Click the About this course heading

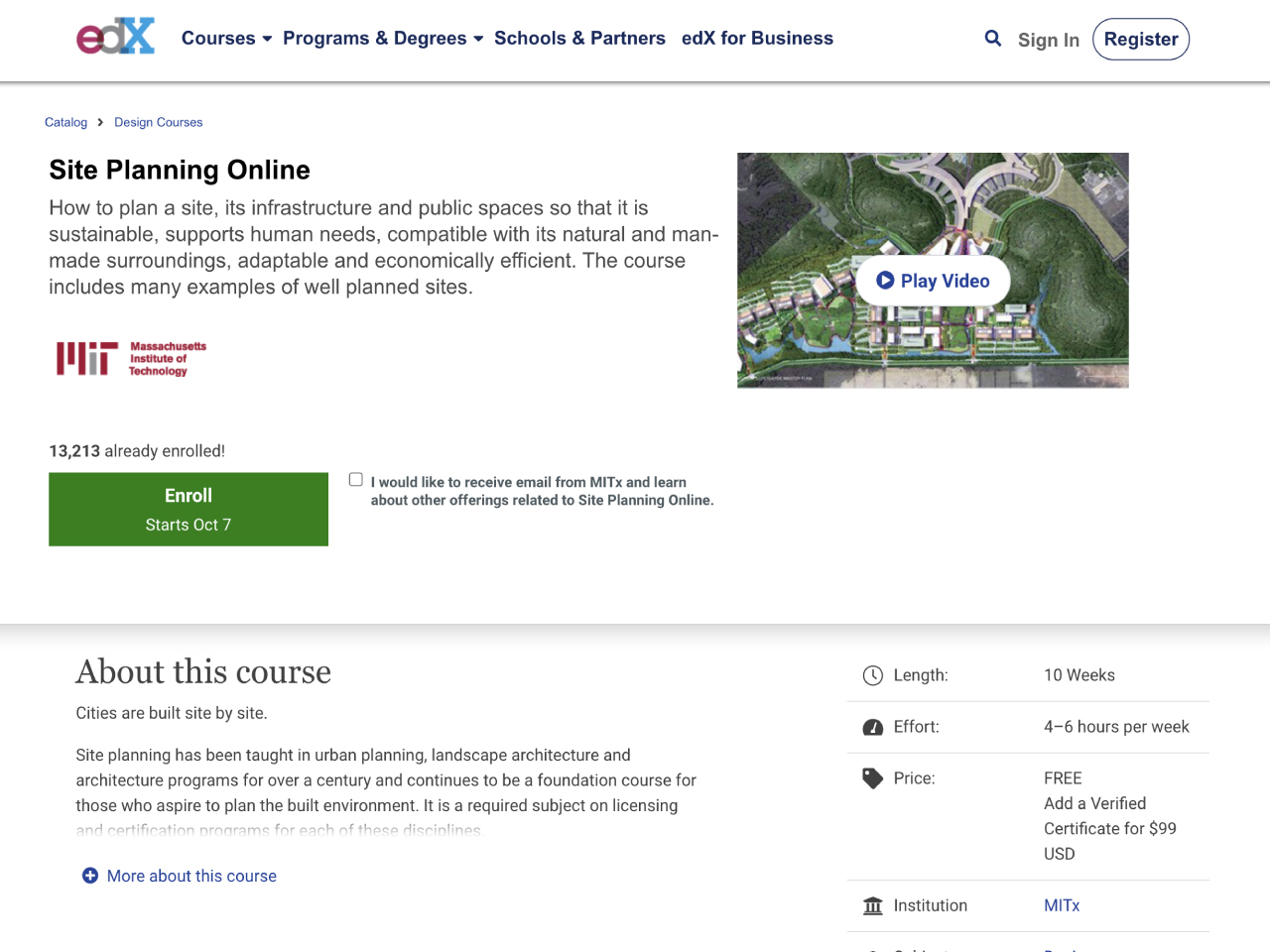pyautogui.click(x=203, y=671)
